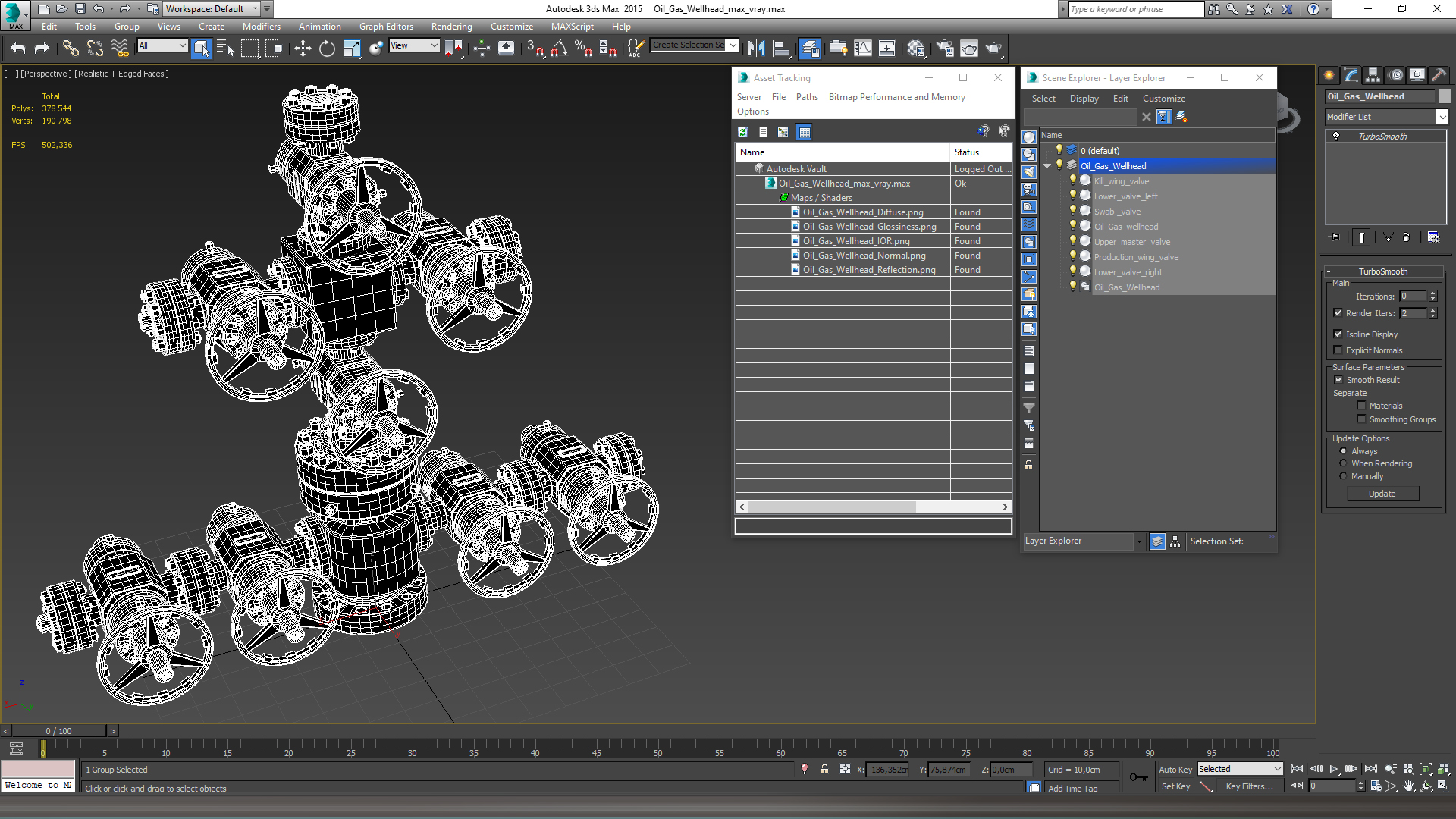The height and width of the screenshot is (819, 1456).
Task: Switch to the Create command panel
Action: coord(1329,75)
